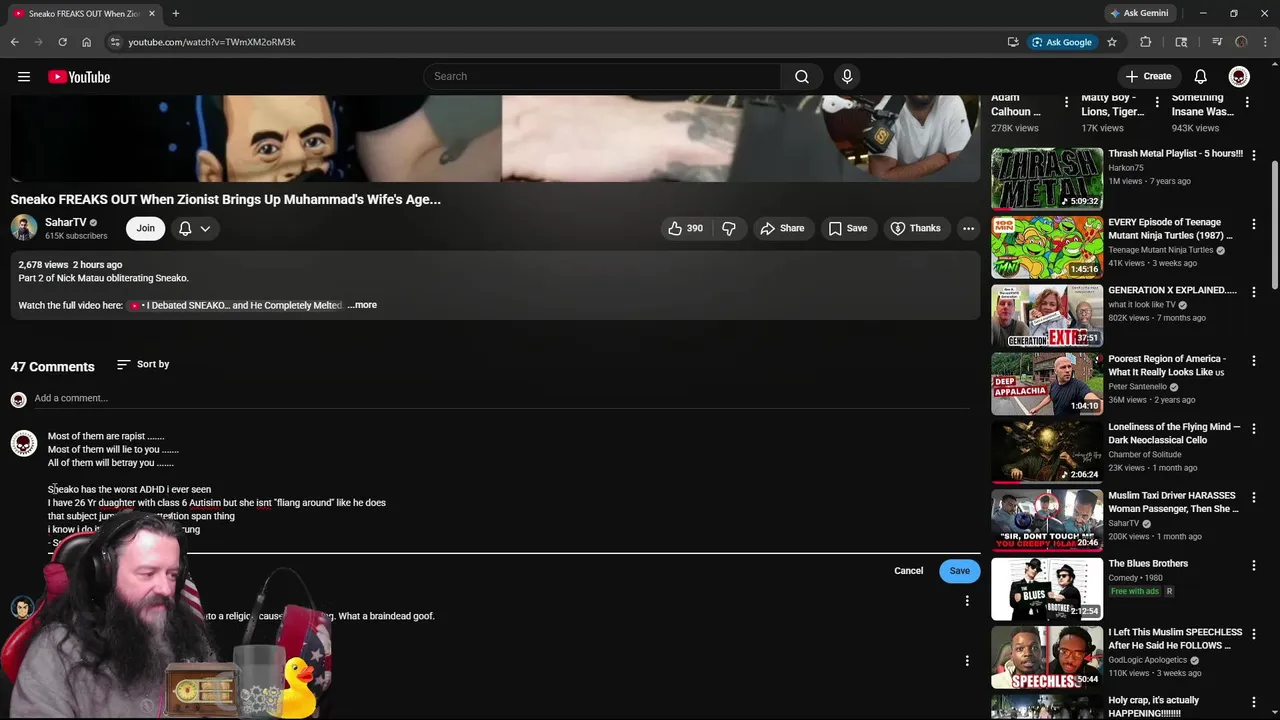
Task: Click the YouTube search input field
Action: pyautogui.click(x=603, y=77)
